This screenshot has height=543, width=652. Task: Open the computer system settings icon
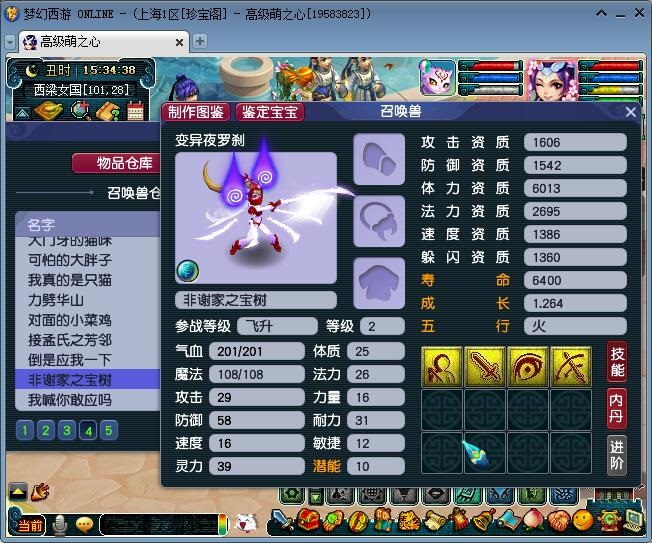click(x=634, y=520)
